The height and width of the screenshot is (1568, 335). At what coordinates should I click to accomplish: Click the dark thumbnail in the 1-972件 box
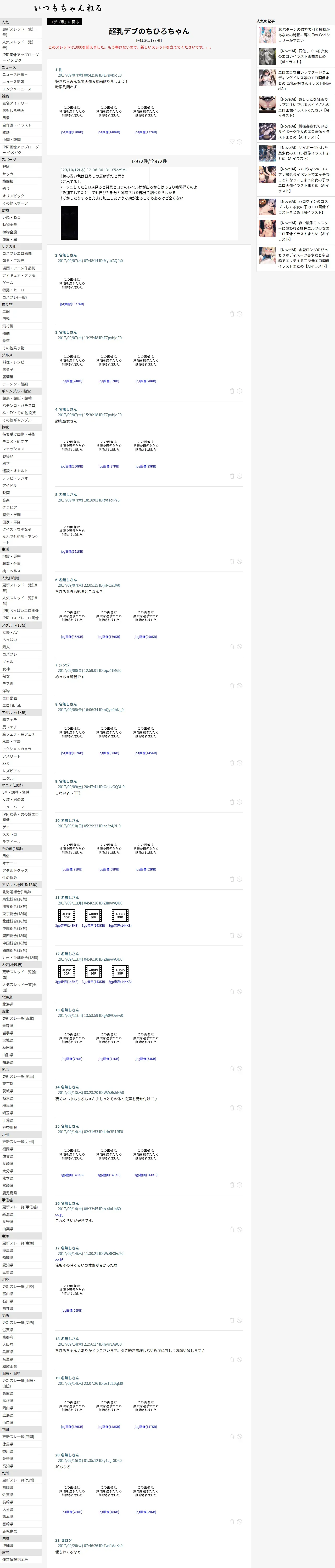[69, 223]
